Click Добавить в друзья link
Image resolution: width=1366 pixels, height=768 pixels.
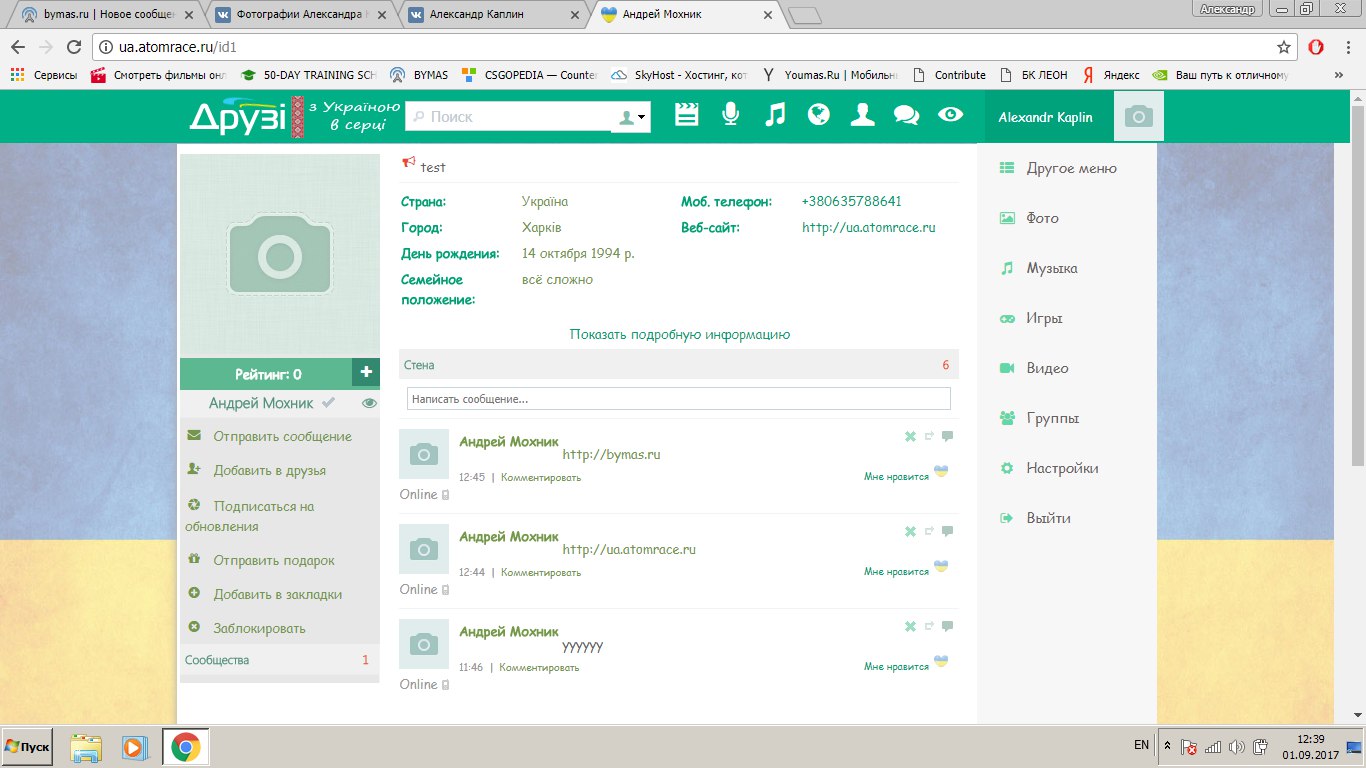(269, 470)
